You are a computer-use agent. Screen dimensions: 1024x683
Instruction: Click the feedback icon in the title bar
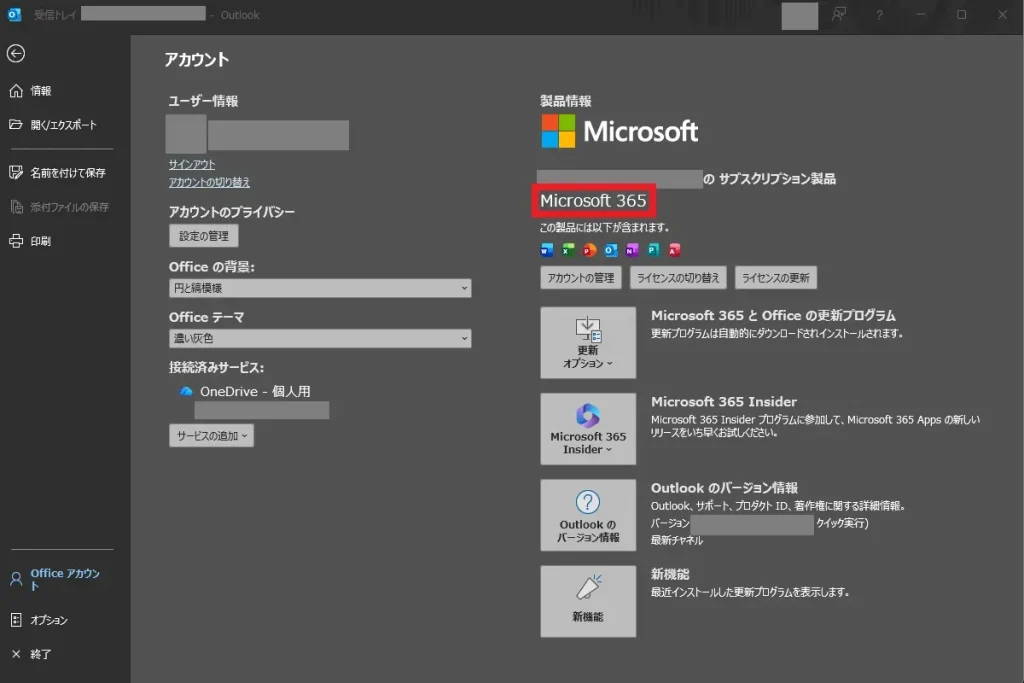[x=839, y=14]
